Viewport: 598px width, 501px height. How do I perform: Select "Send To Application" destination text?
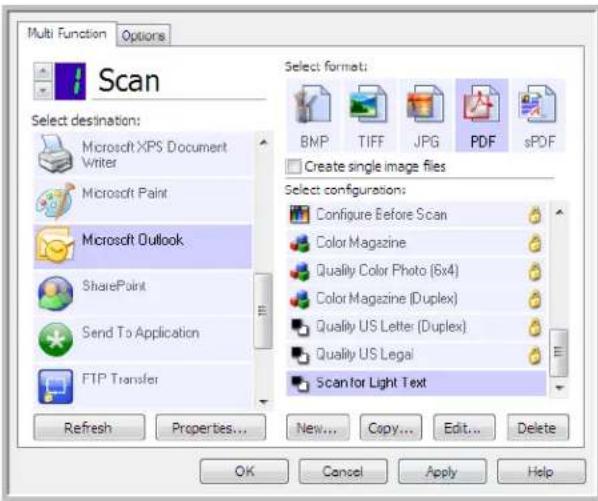coord(141,332)
